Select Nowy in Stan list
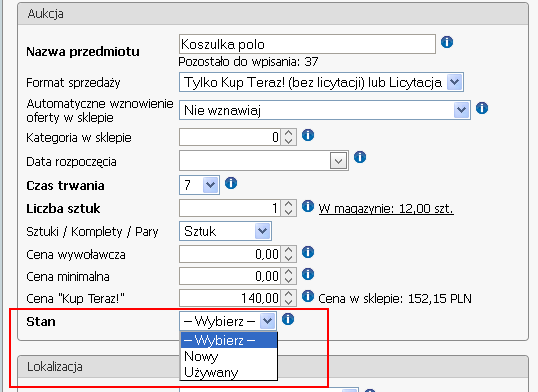 (x=229, y=356)
